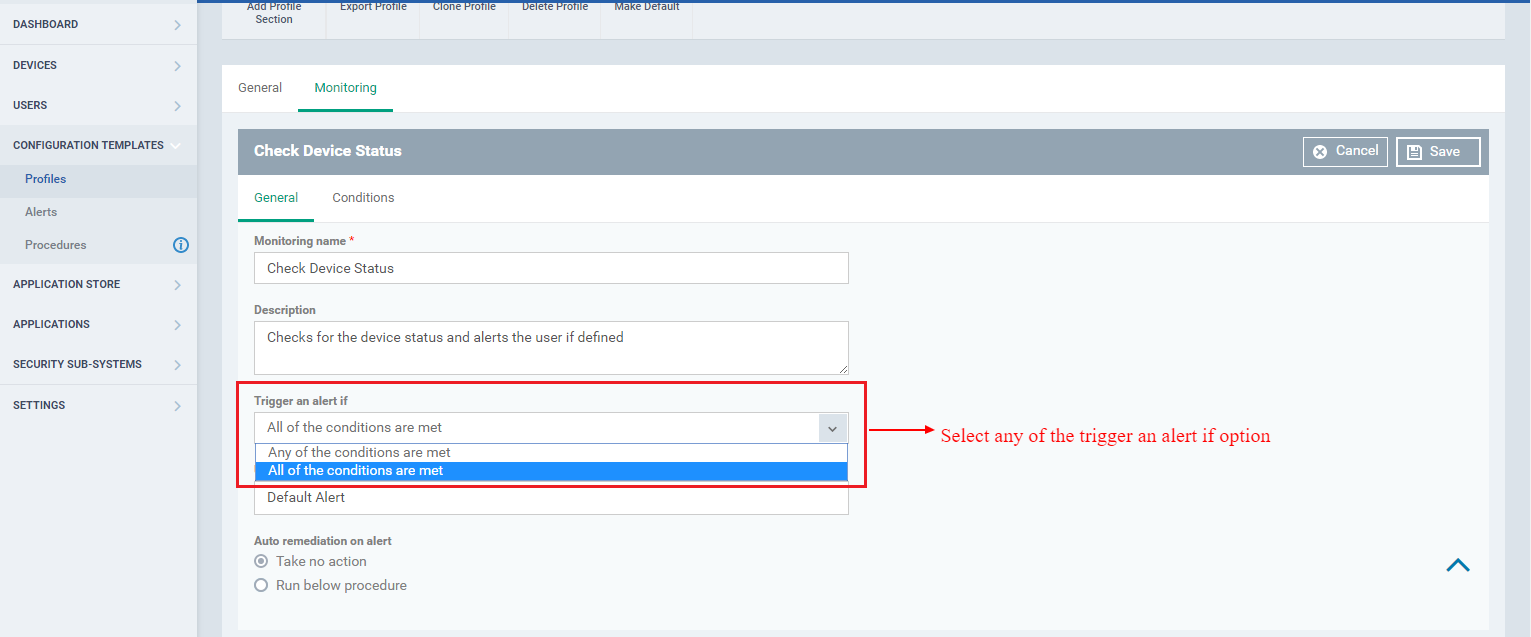The image size is (1531, 637).
Task: Open the Profiles sidebar item
Action: tap(98, 179)
